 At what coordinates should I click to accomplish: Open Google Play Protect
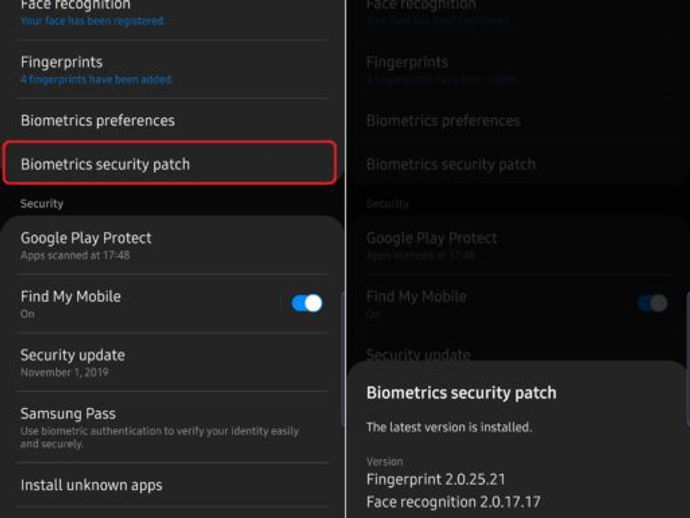pos(87,238)
